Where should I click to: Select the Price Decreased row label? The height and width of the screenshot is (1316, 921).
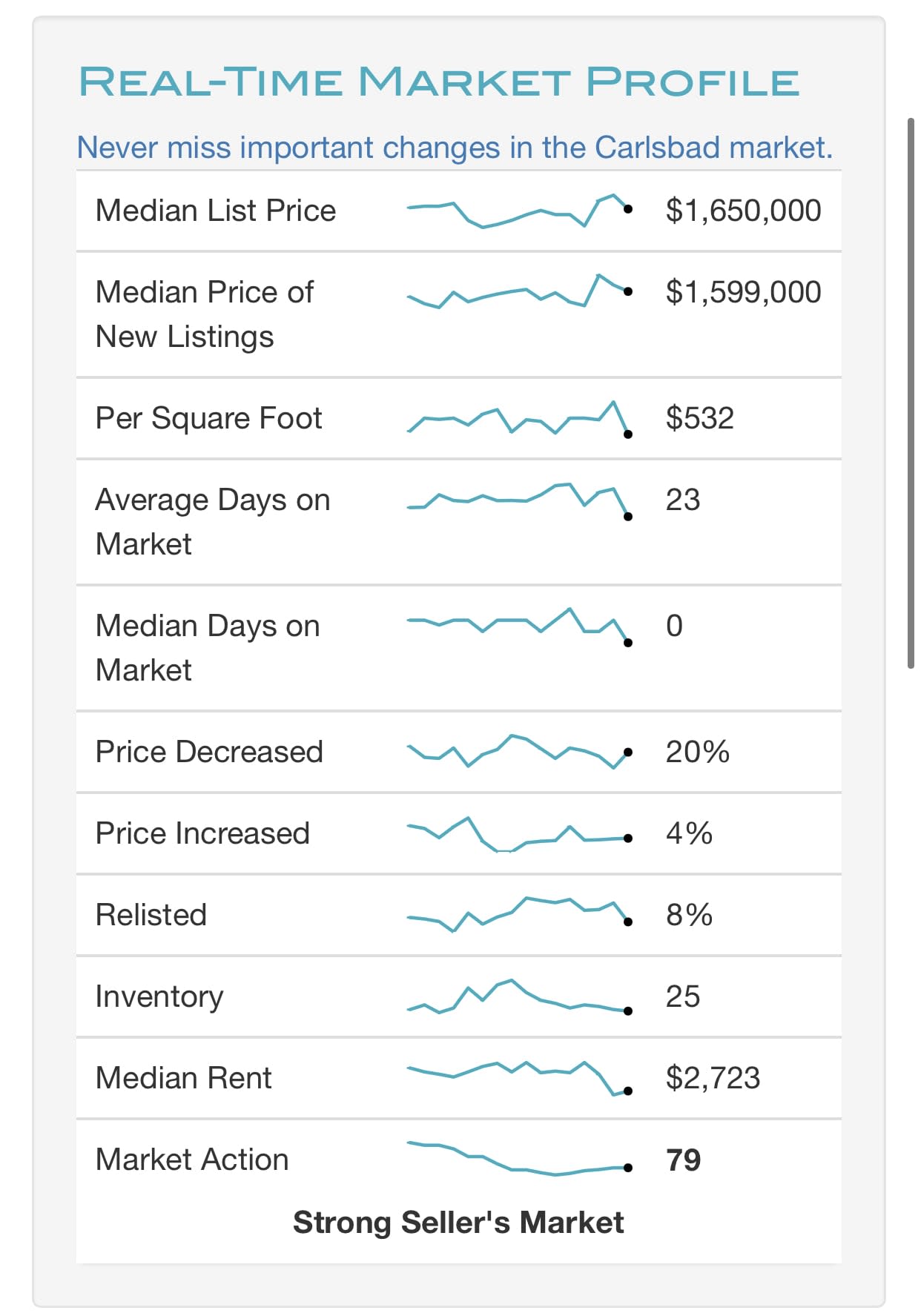pos(209,752)
